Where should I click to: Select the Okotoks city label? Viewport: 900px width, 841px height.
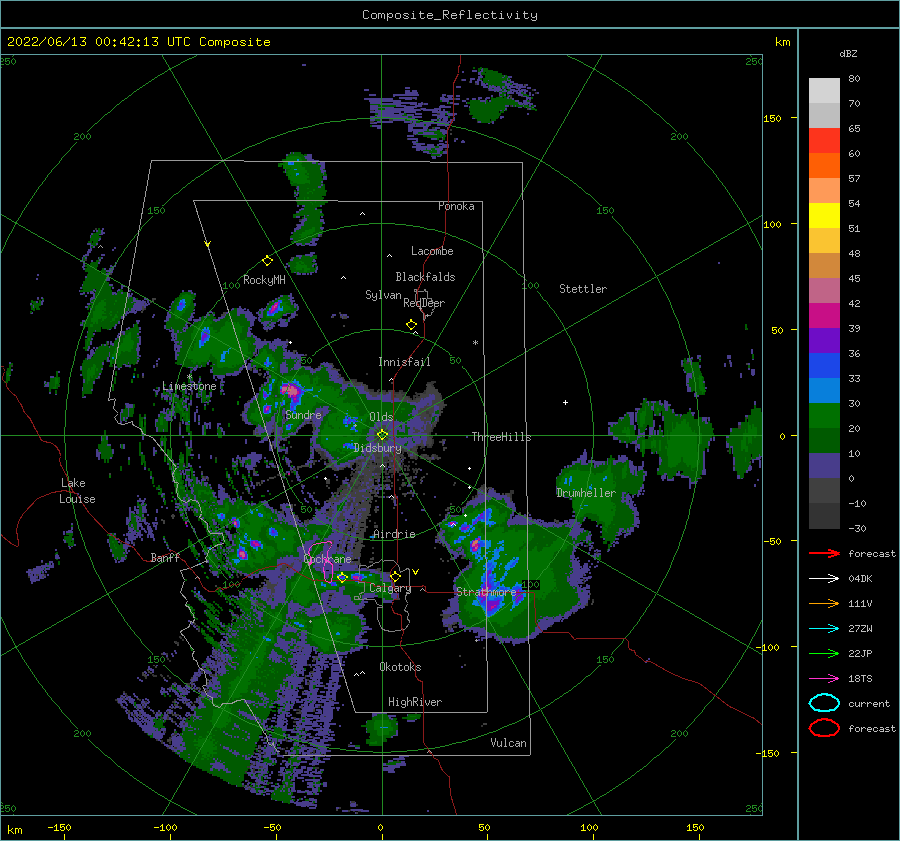pos(400,667)
